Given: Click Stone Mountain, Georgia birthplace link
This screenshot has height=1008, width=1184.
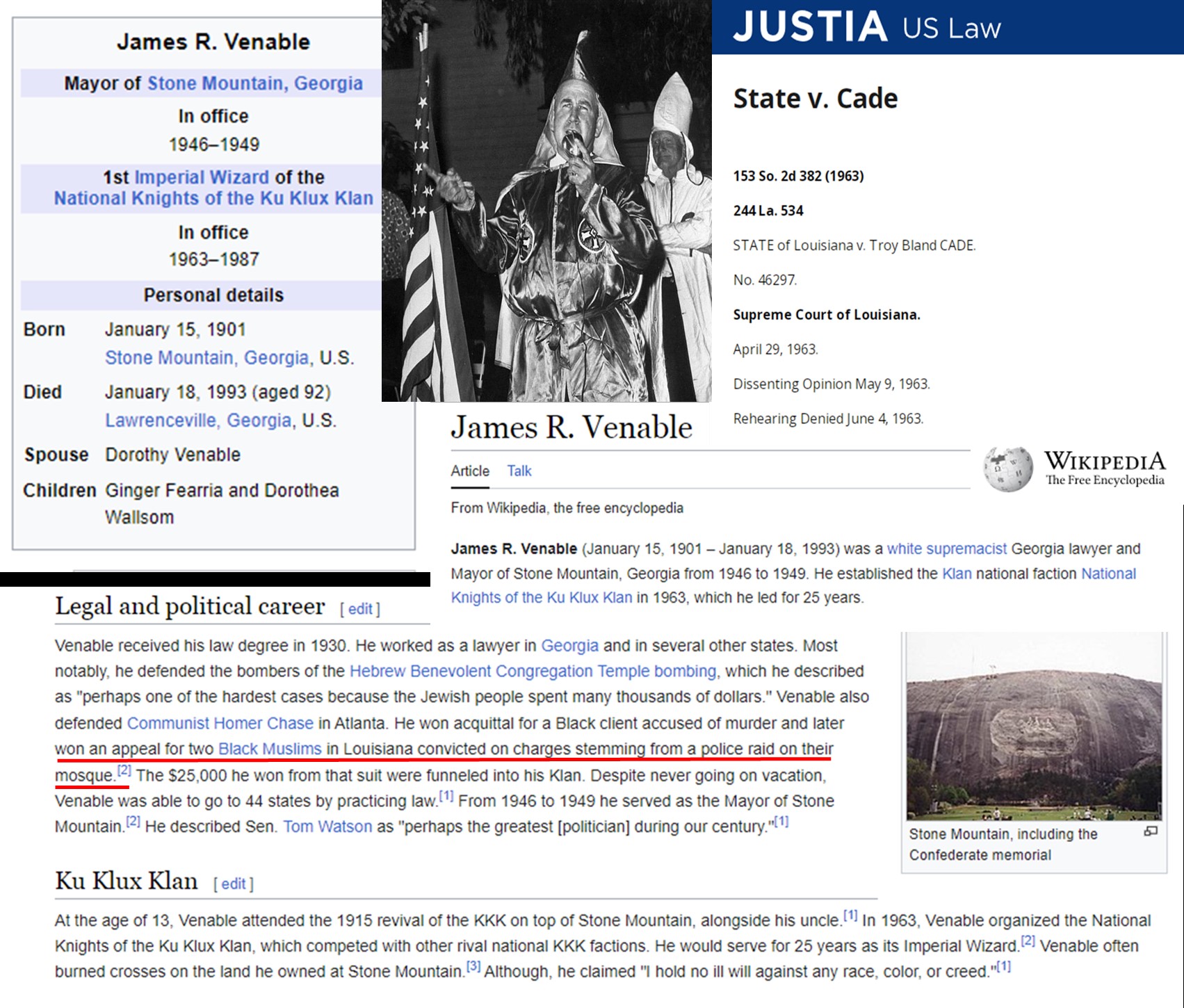Looking at the screenshot, I should (x=207, y=357).
